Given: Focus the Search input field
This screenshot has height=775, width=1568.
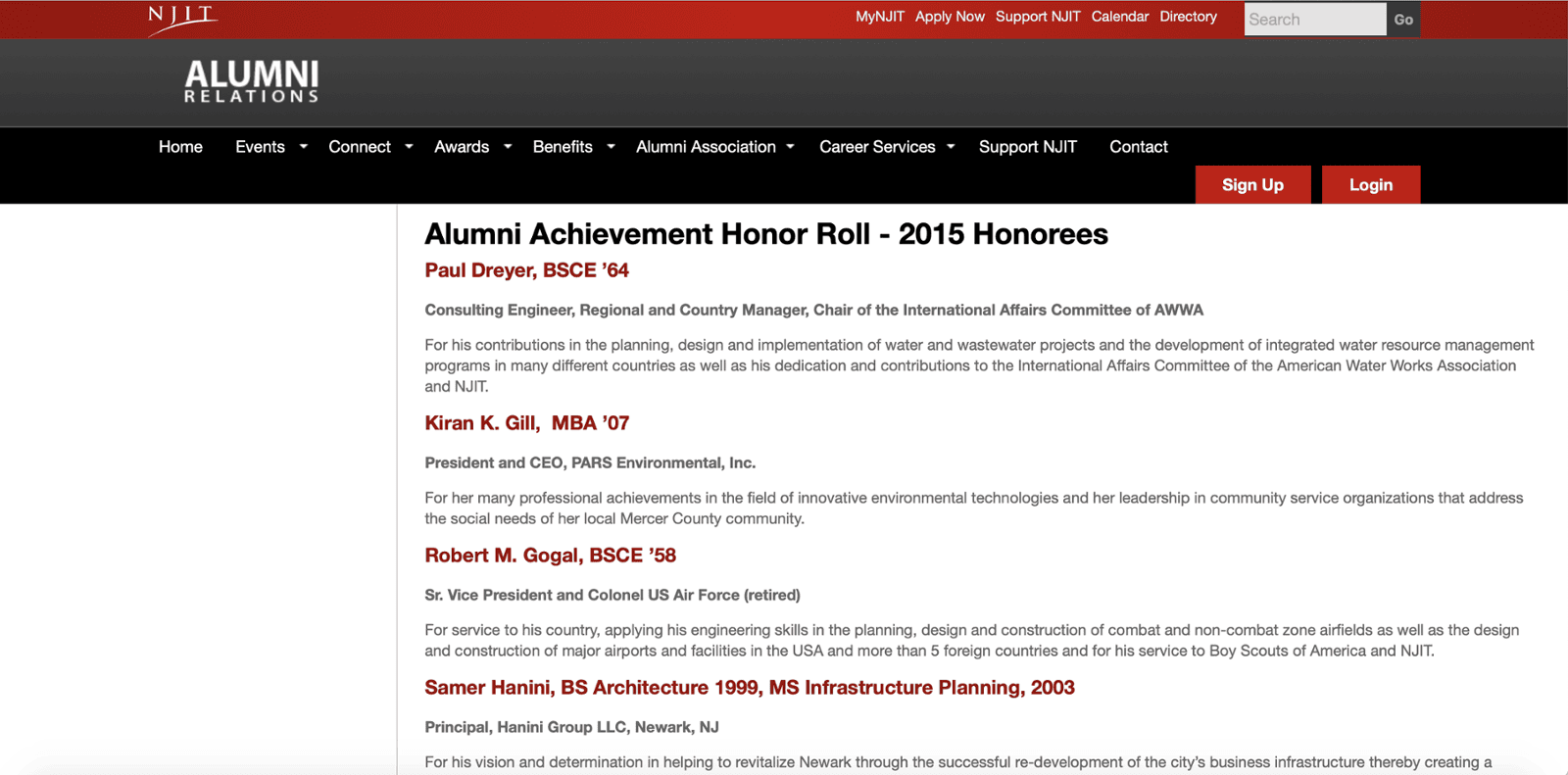Looking at the screenshot, I should [1314, 20].
